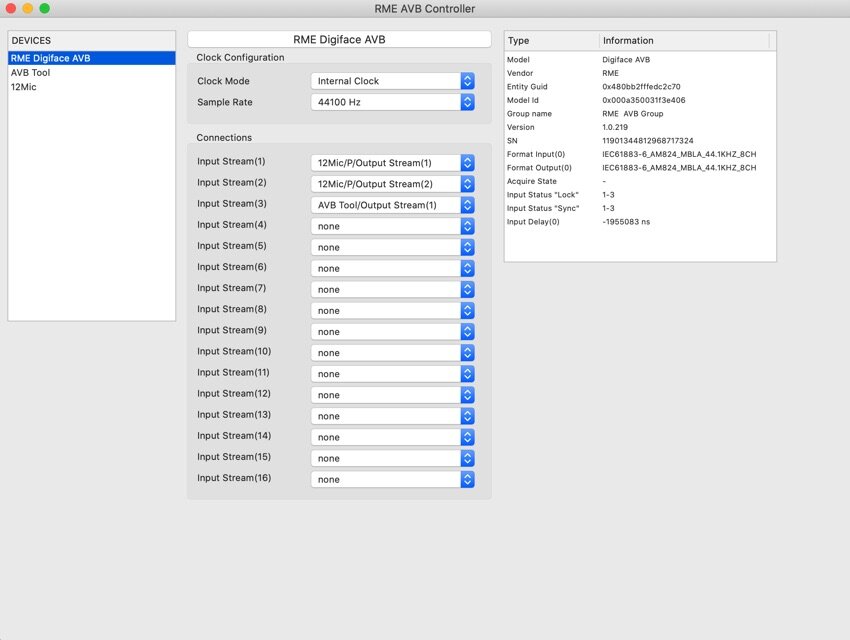Open Input Stream(11) dropdown

[x=392, y=374]
